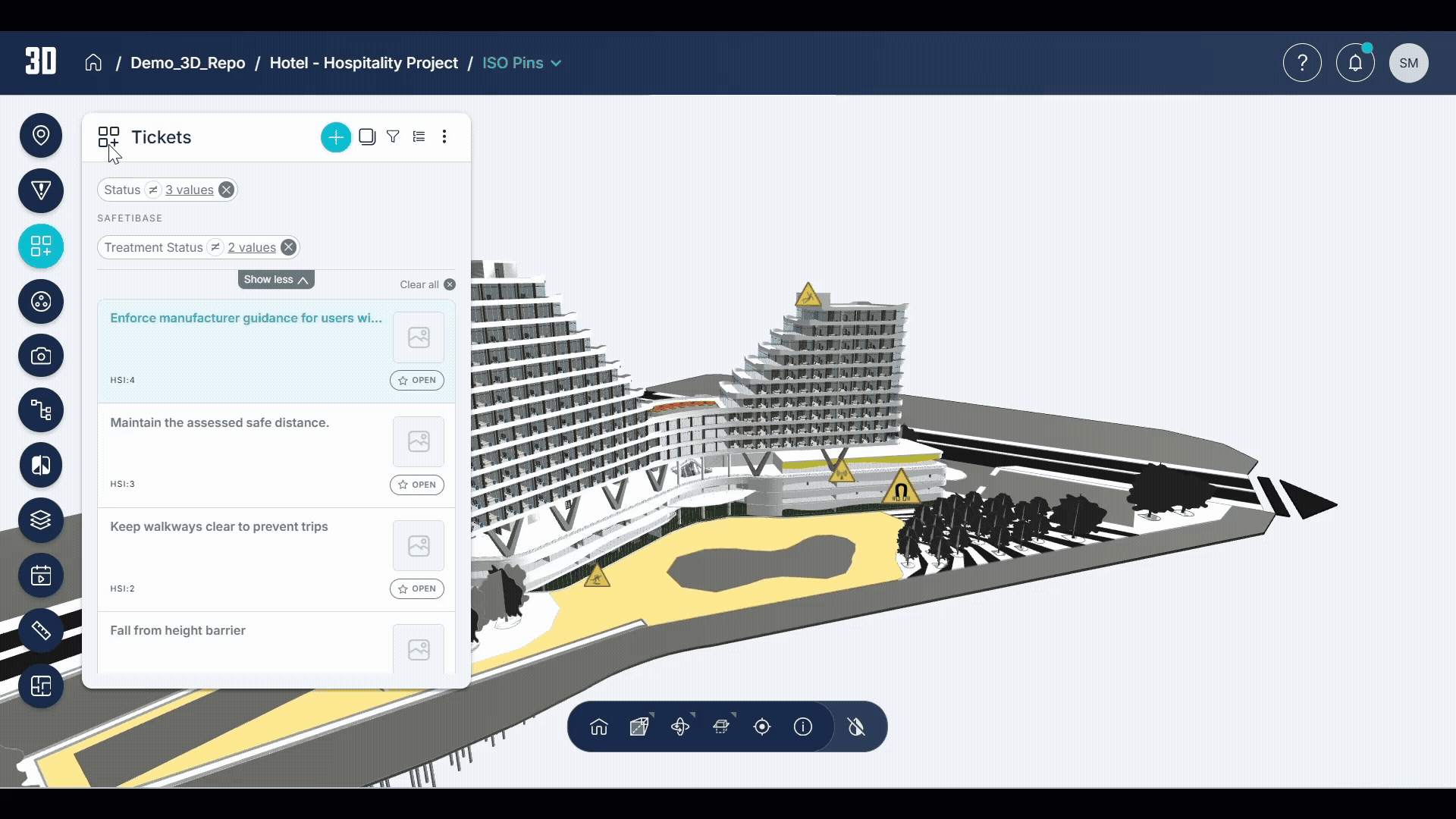Viewport: 1456px width, 819px height.
Task: Clear all ticket filters
Action: [x=428, y=284]
